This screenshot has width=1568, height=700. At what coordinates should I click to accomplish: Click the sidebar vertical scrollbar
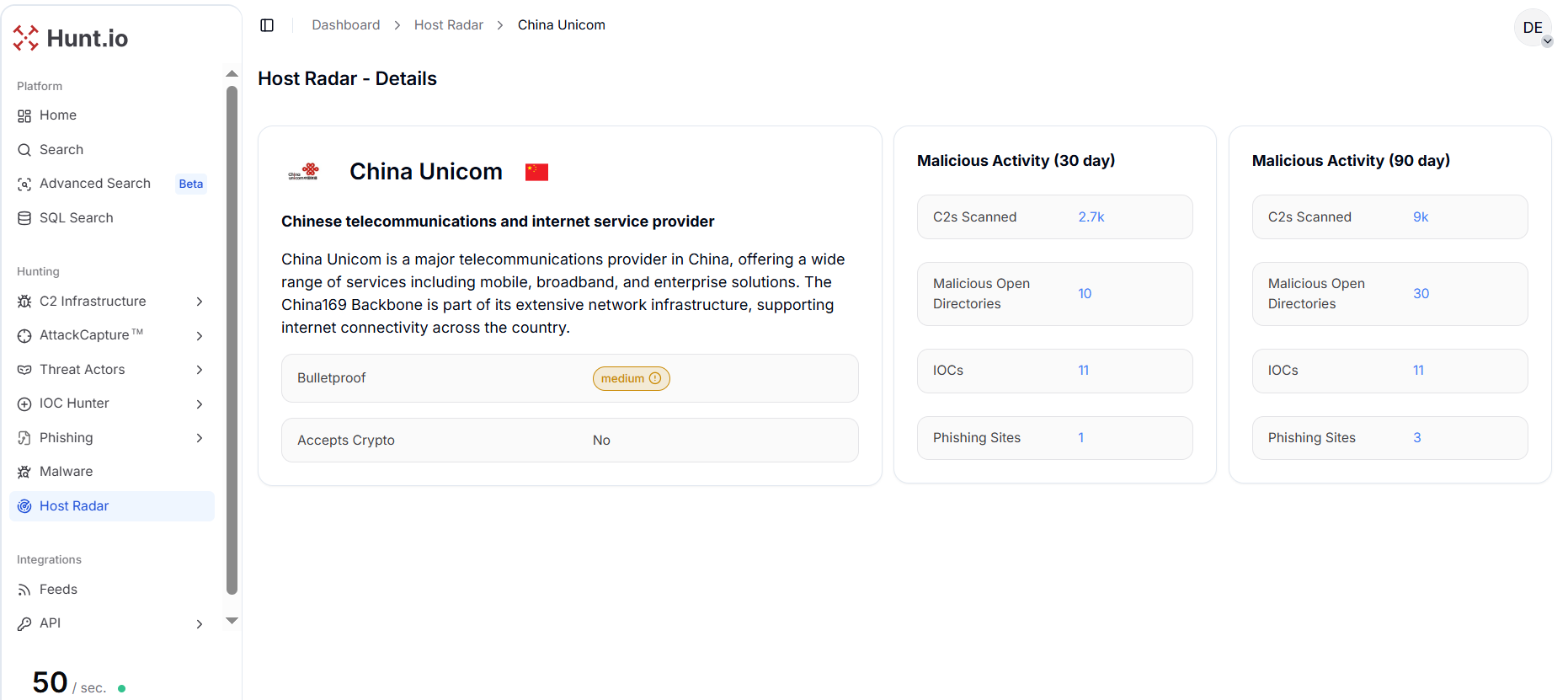[232, 337]
